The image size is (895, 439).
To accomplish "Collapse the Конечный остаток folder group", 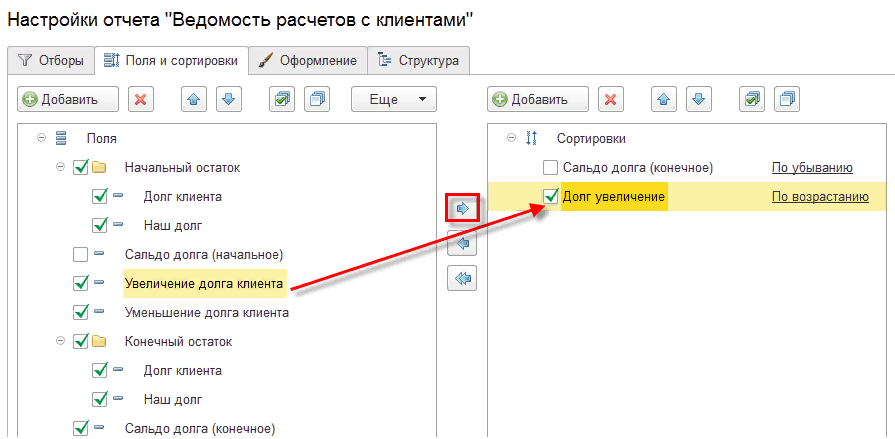I will click(x=61, y=341).
